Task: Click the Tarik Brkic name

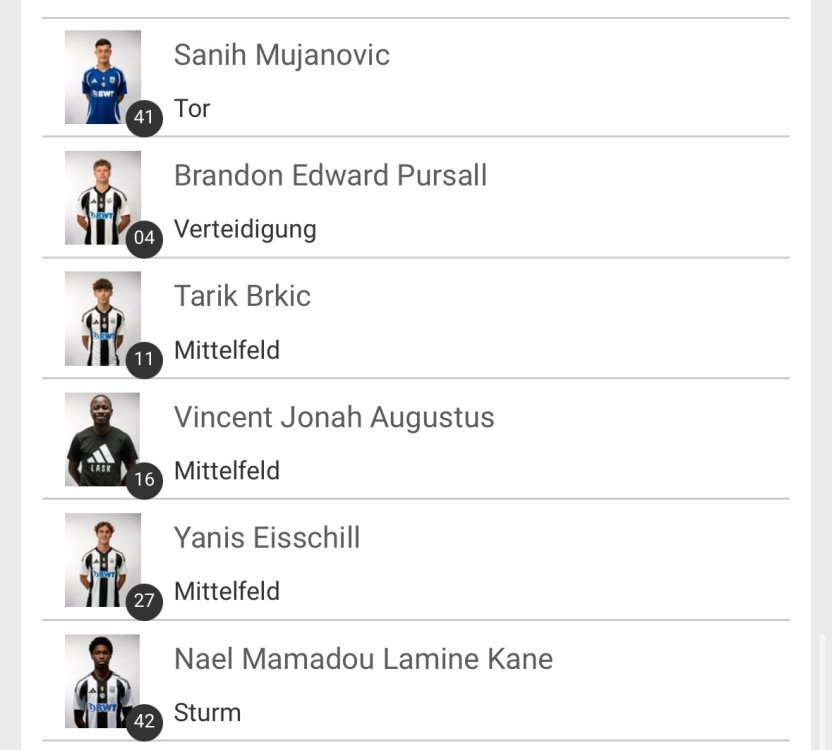Action: (x=242, y=296)
